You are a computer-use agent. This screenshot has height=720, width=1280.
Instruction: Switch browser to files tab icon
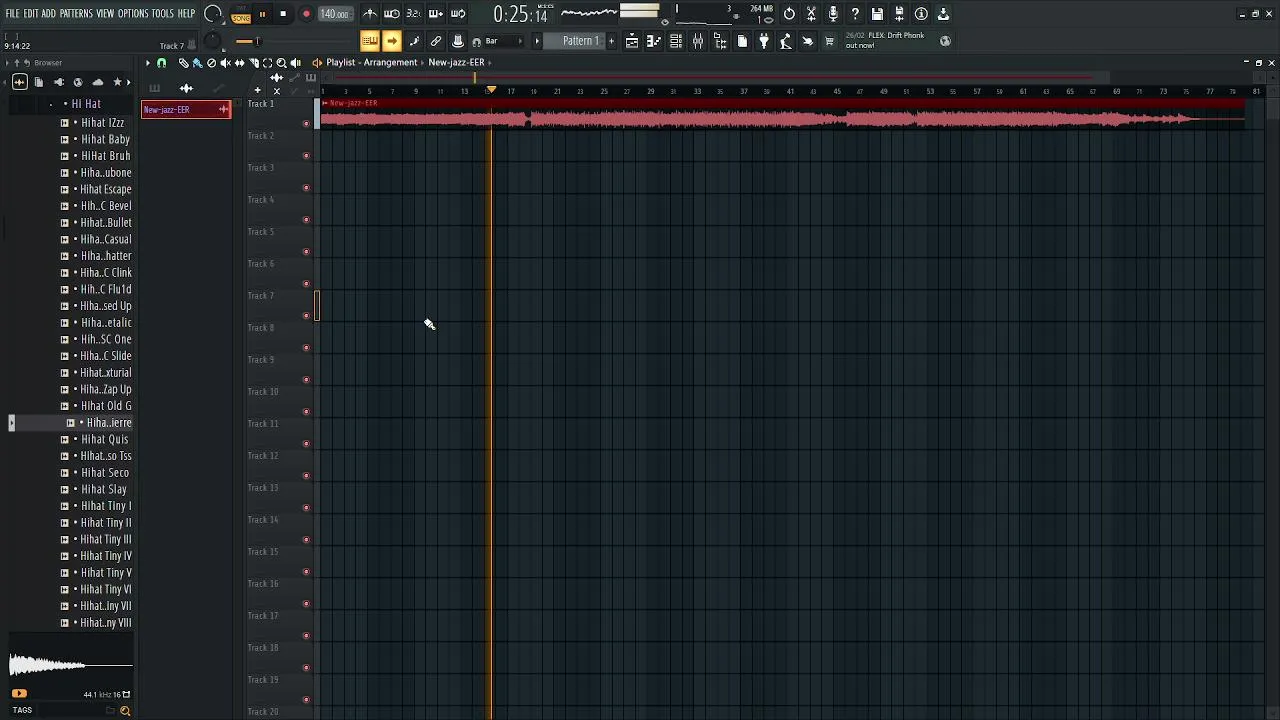[39, 82]
